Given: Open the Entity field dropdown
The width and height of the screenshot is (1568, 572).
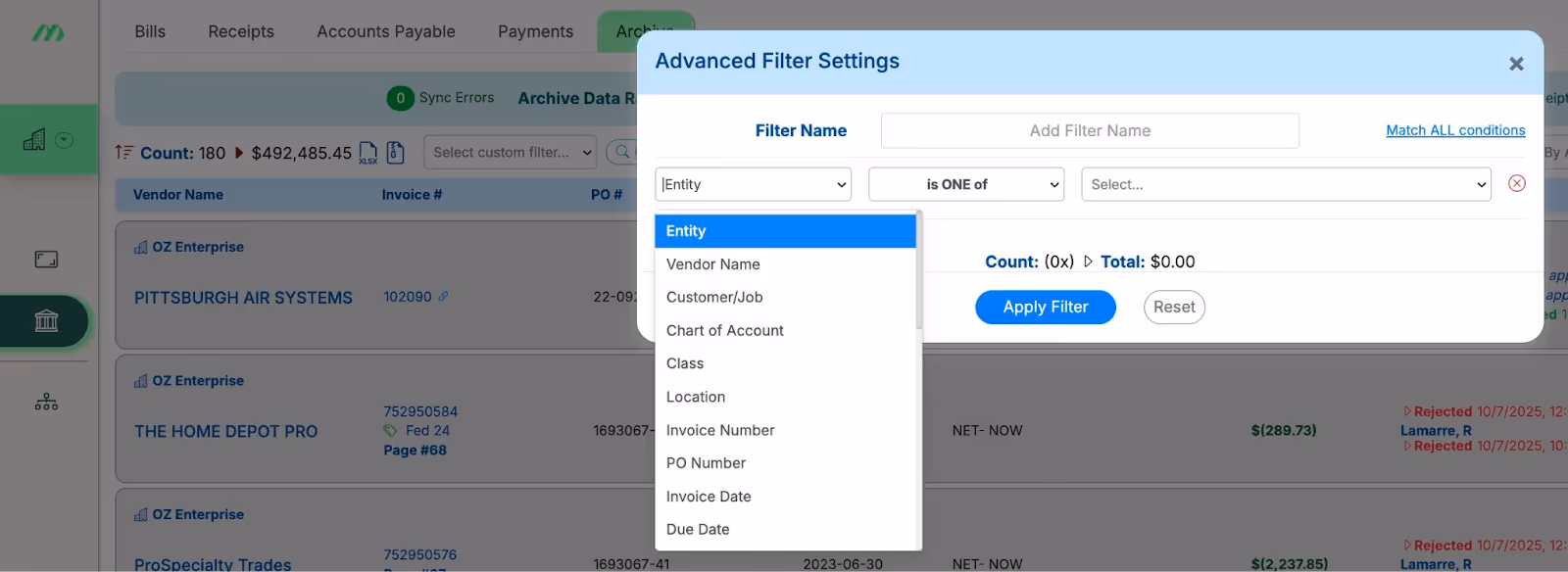Looking at the screenshot, I should [x=753, y=184].
